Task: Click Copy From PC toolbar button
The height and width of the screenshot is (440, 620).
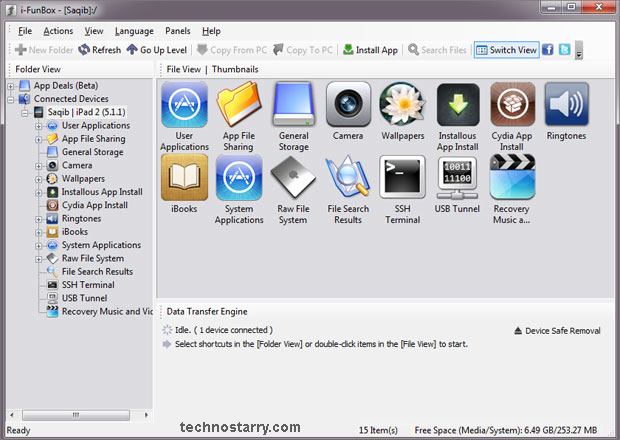Action: (x=232, y=50)
